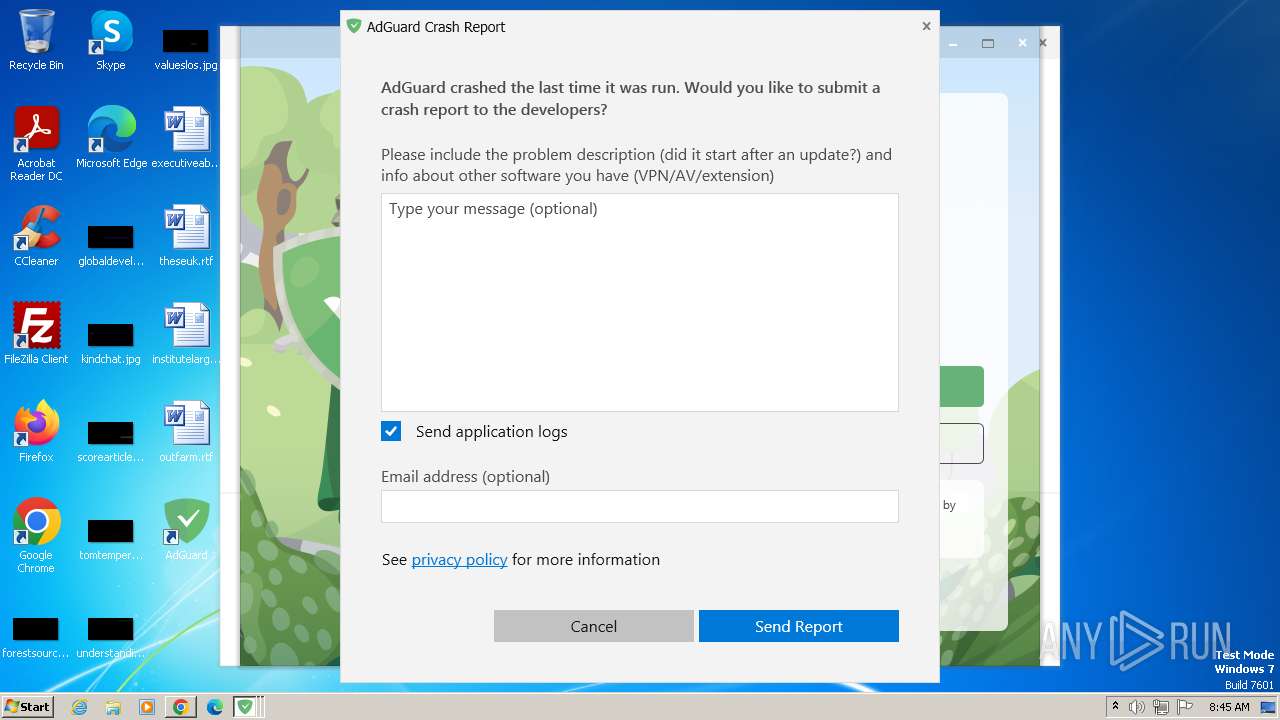Open Internet Explorer in the taskbar

coord(80,707)
